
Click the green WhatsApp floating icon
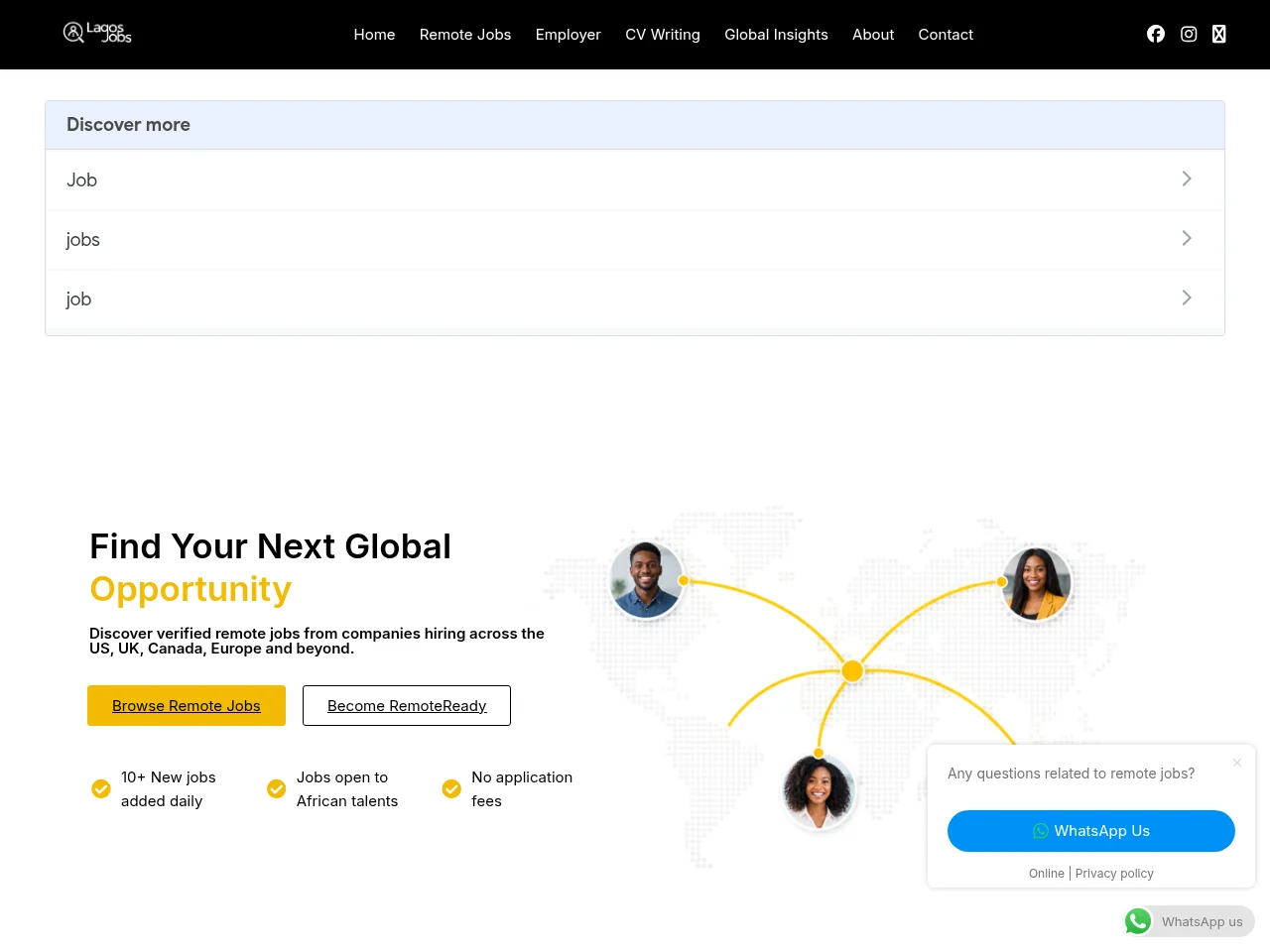pos(1138,921)
